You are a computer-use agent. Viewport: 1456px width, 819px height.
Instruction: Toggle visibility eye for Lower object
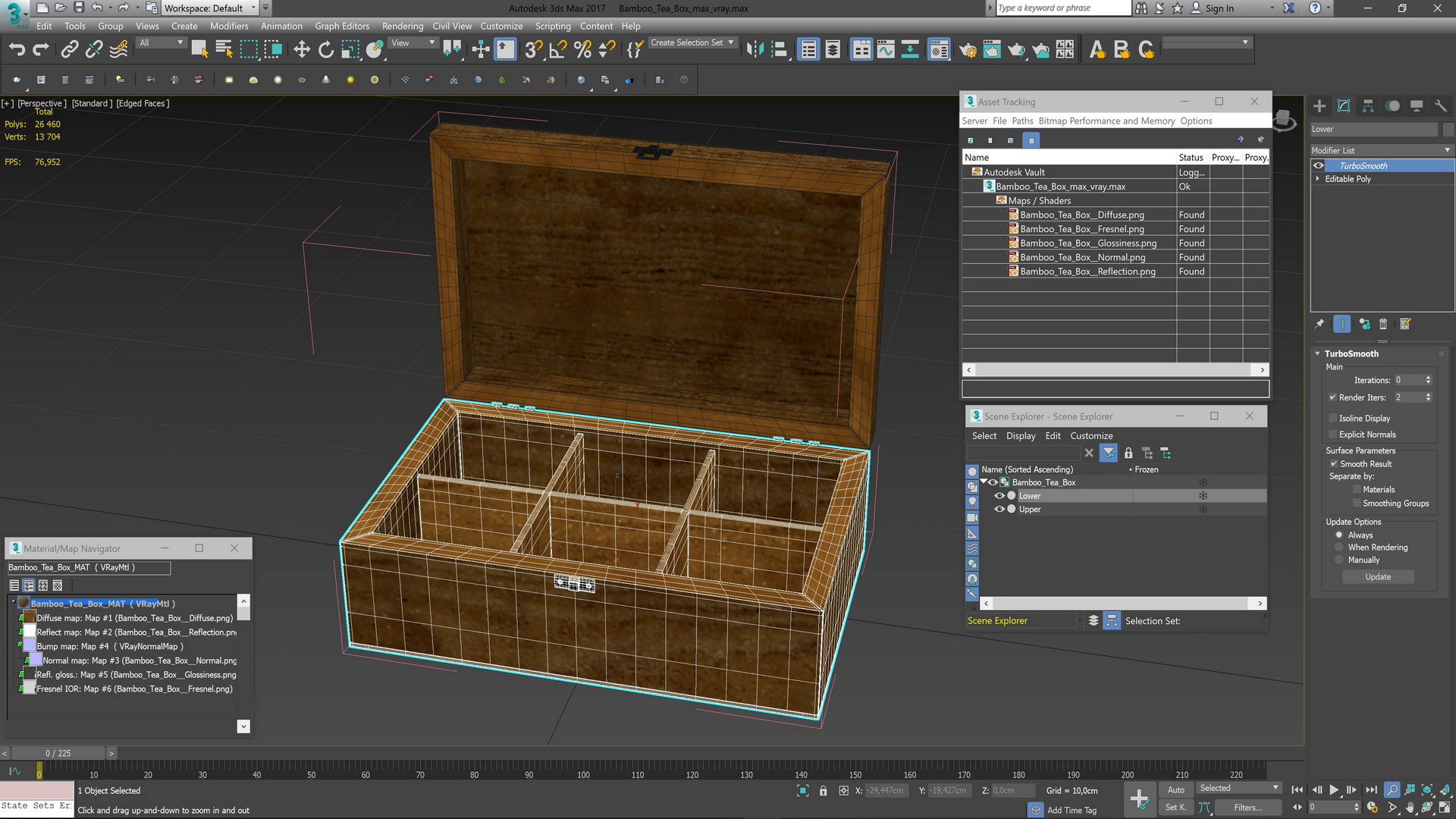click(x=999, y=496)
